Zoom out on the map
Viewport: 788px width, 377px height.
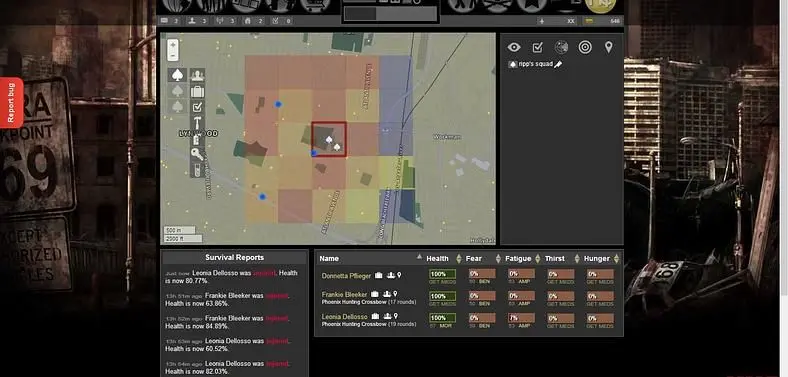(173, 55)
